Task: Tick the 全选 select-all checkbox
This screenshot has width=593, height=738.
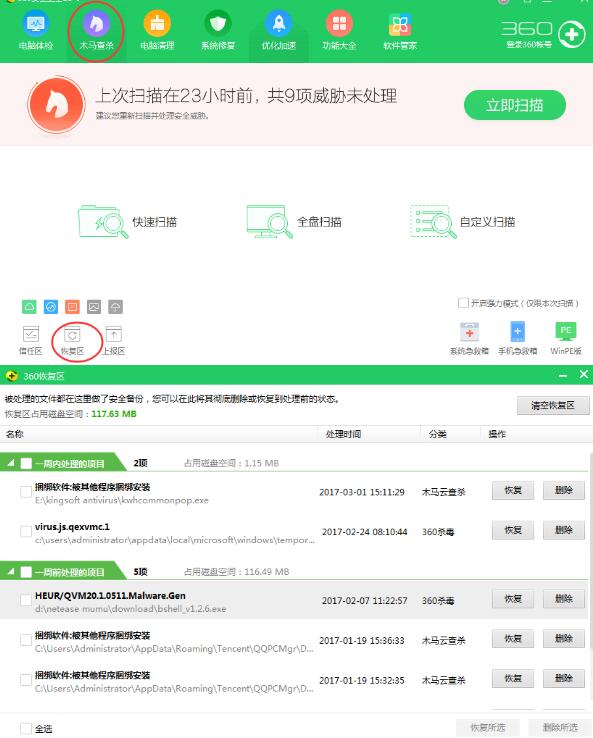Action: click(26, 729)
